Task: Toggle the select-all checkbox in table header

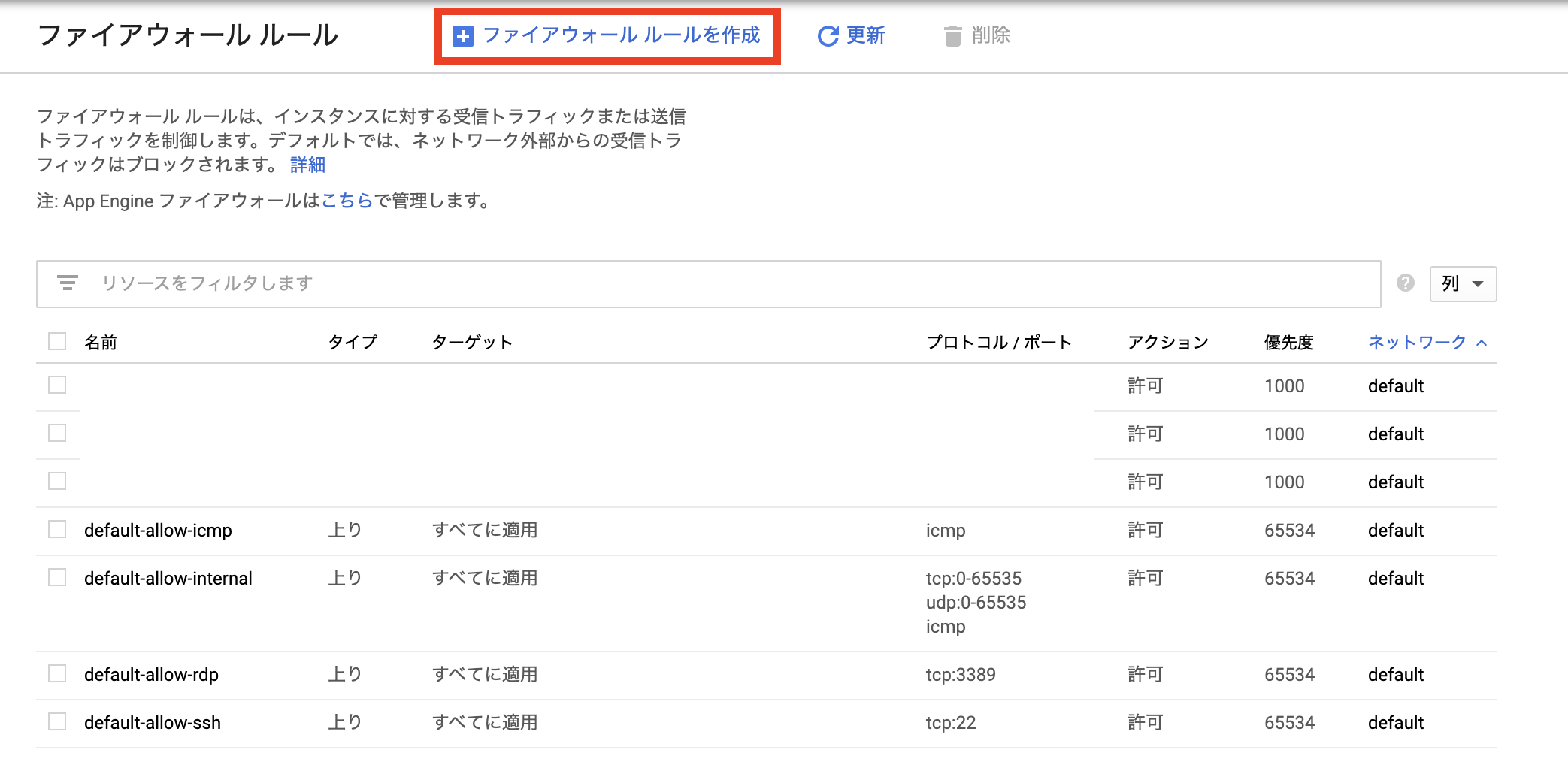Action: coord(57,340)
